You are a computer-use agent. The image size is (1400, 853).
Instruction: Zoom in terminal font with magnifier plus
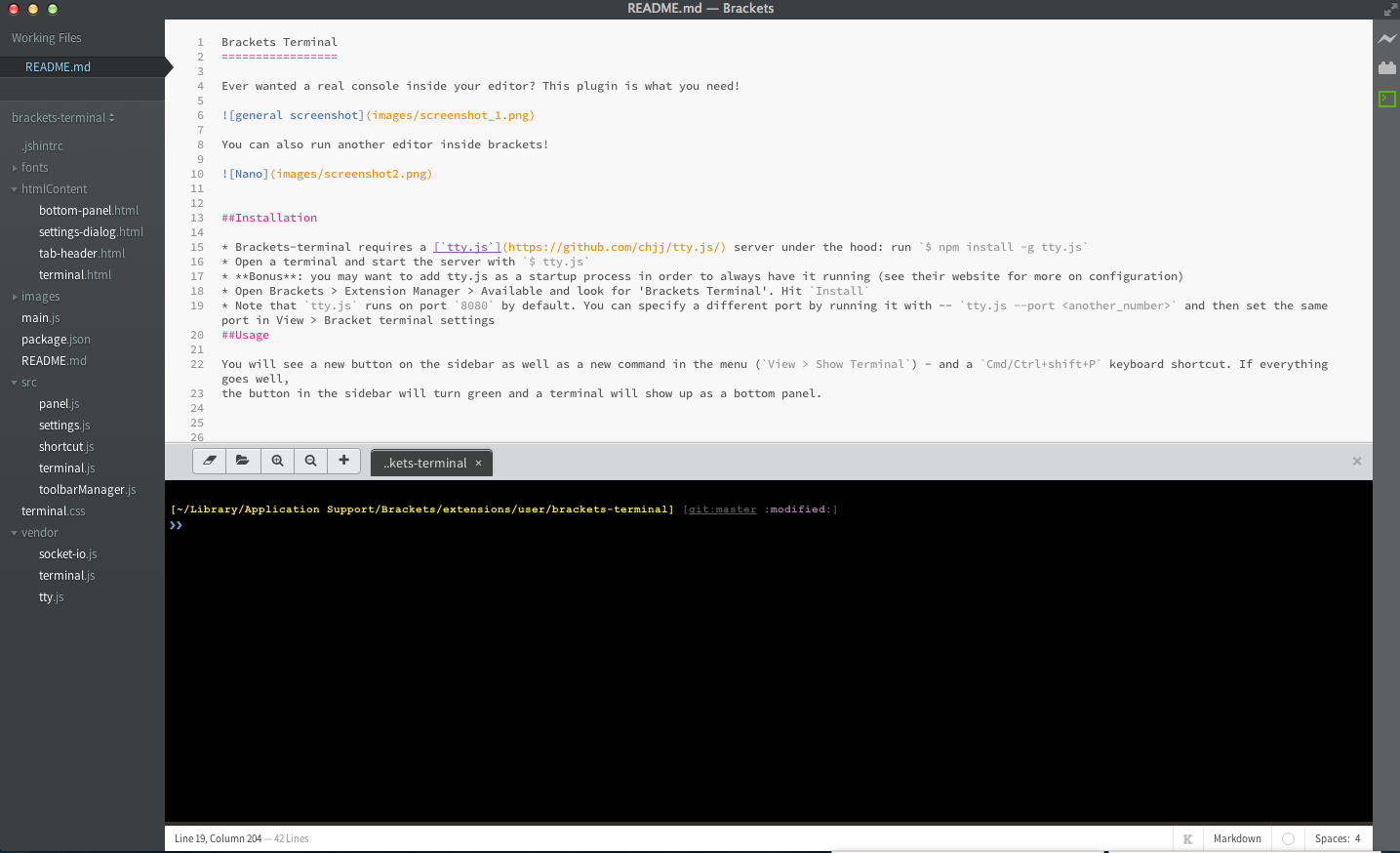(x=277, y=461)
